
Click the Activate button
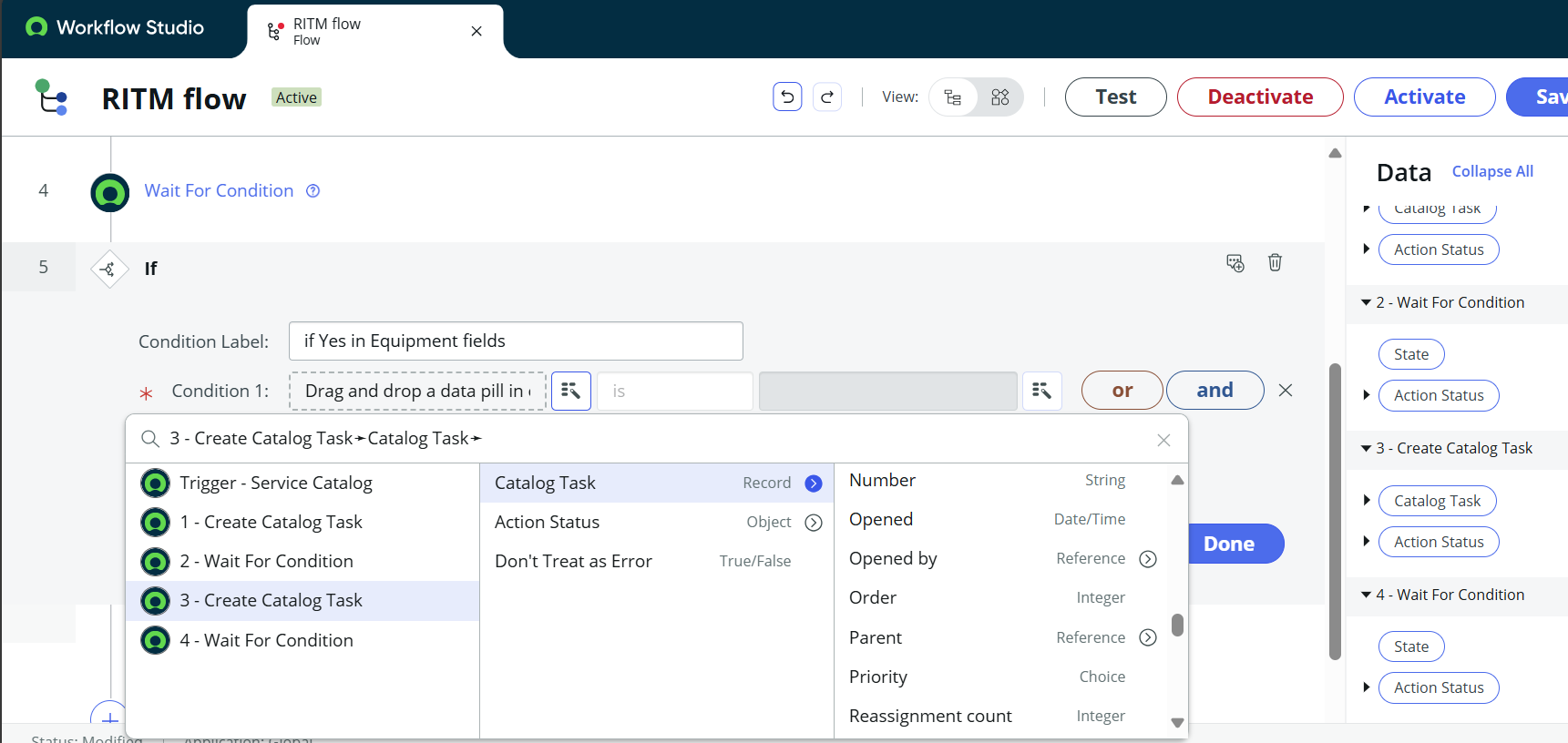[1424, 97]
